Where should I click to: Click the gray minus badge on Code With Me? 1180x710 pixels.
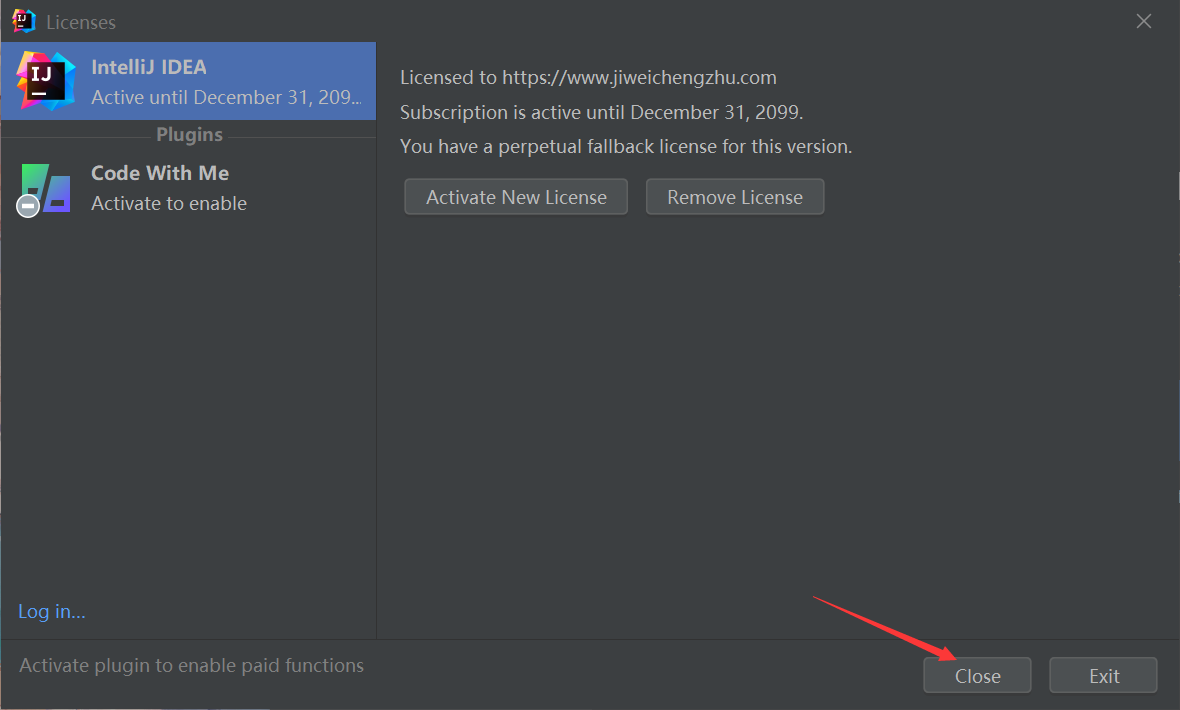tap(28, 205)
